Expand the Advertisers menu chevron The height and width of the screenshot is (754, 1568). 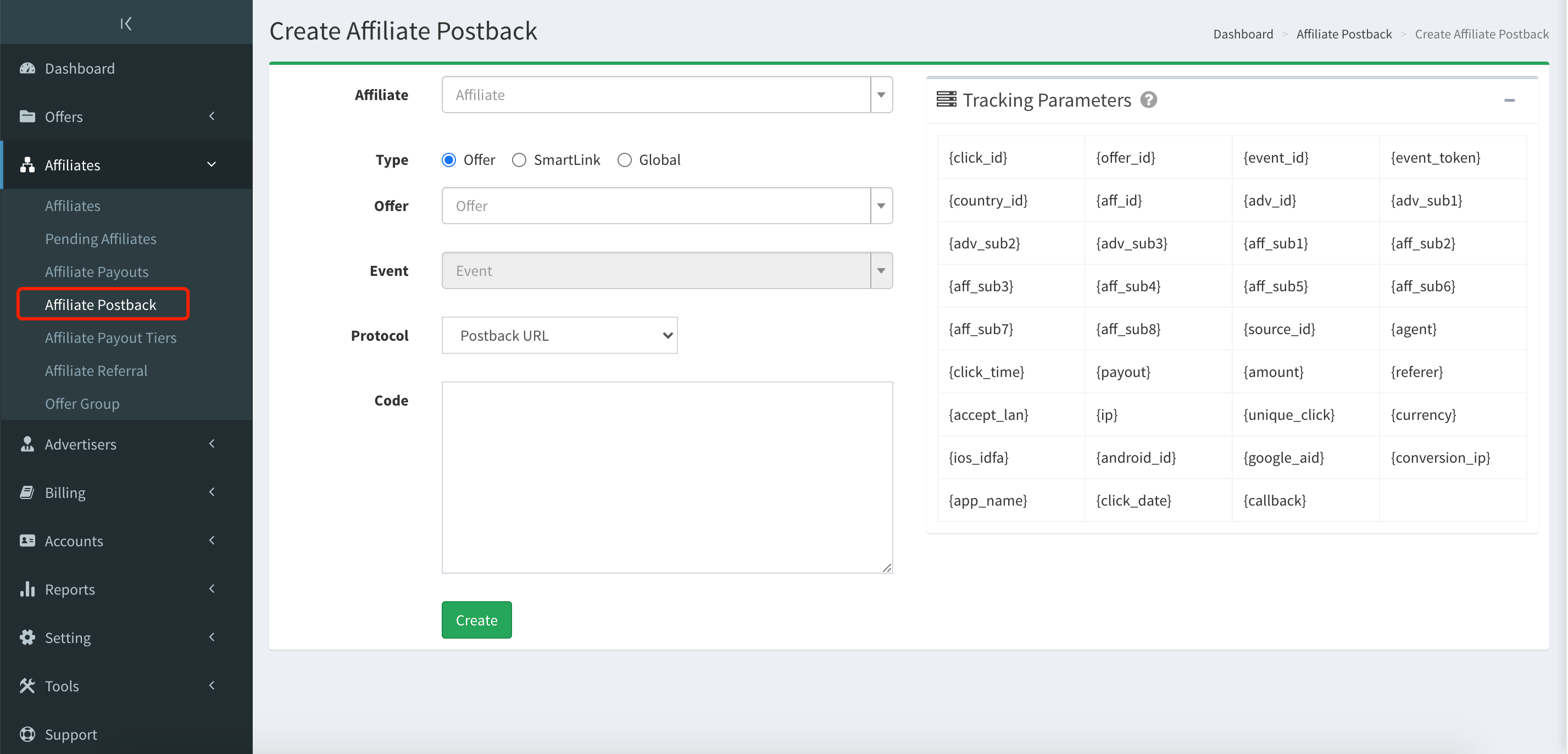212,443
